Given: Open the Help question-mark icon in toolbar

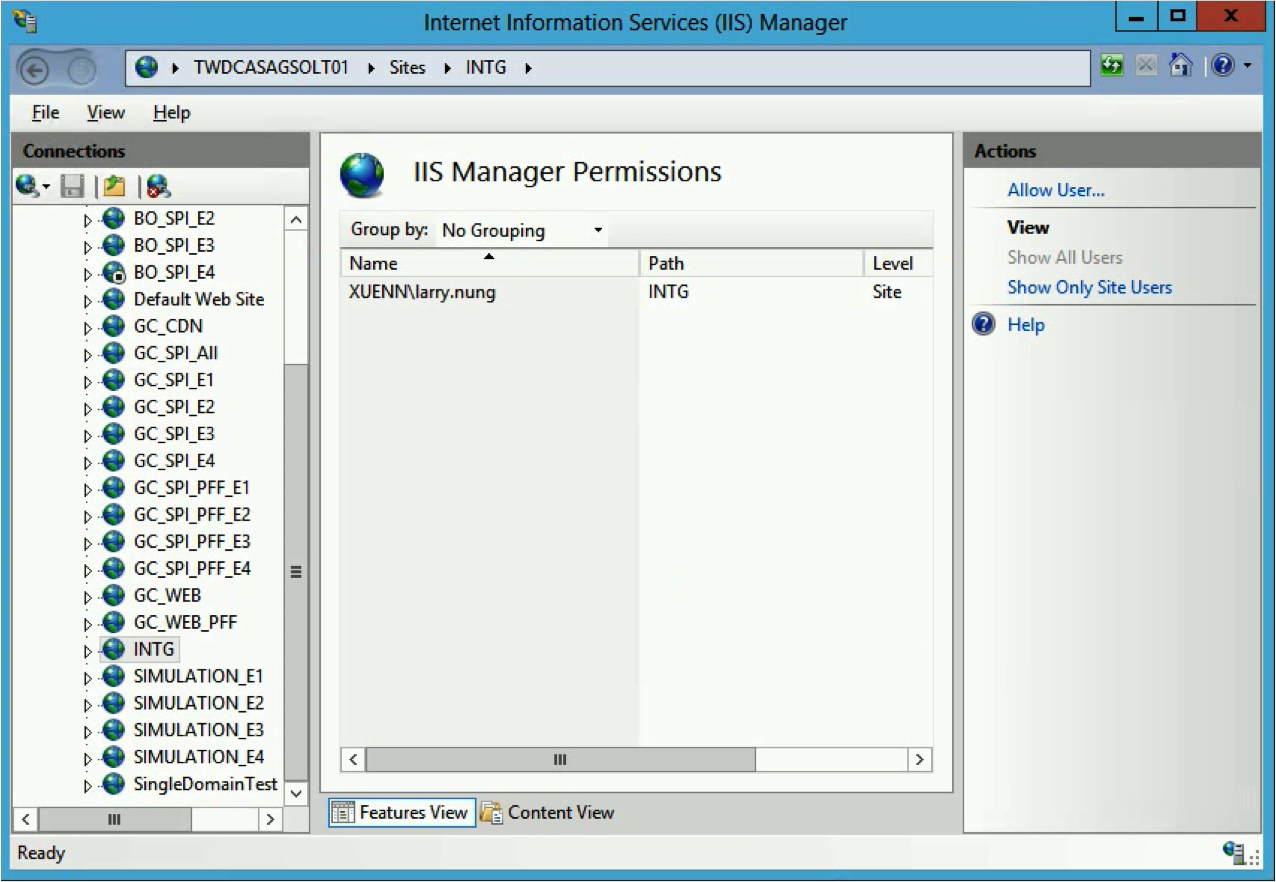Looking at the screenshot, I should (x=1224, y=67).
